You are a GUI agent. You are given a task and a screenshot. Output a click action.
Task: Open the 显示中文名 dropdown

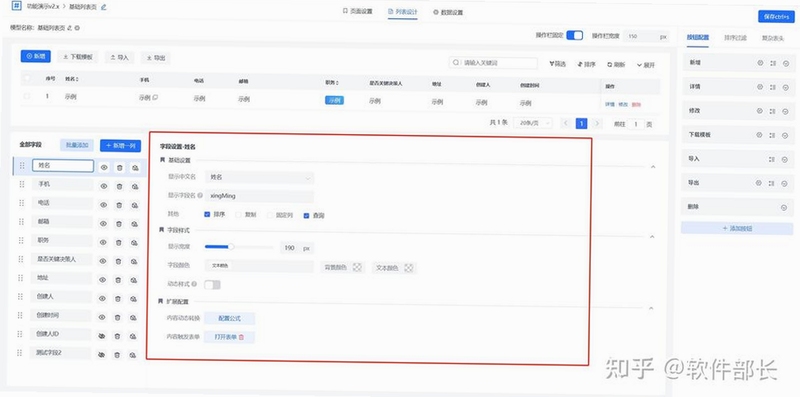click(x=259, y=177)
